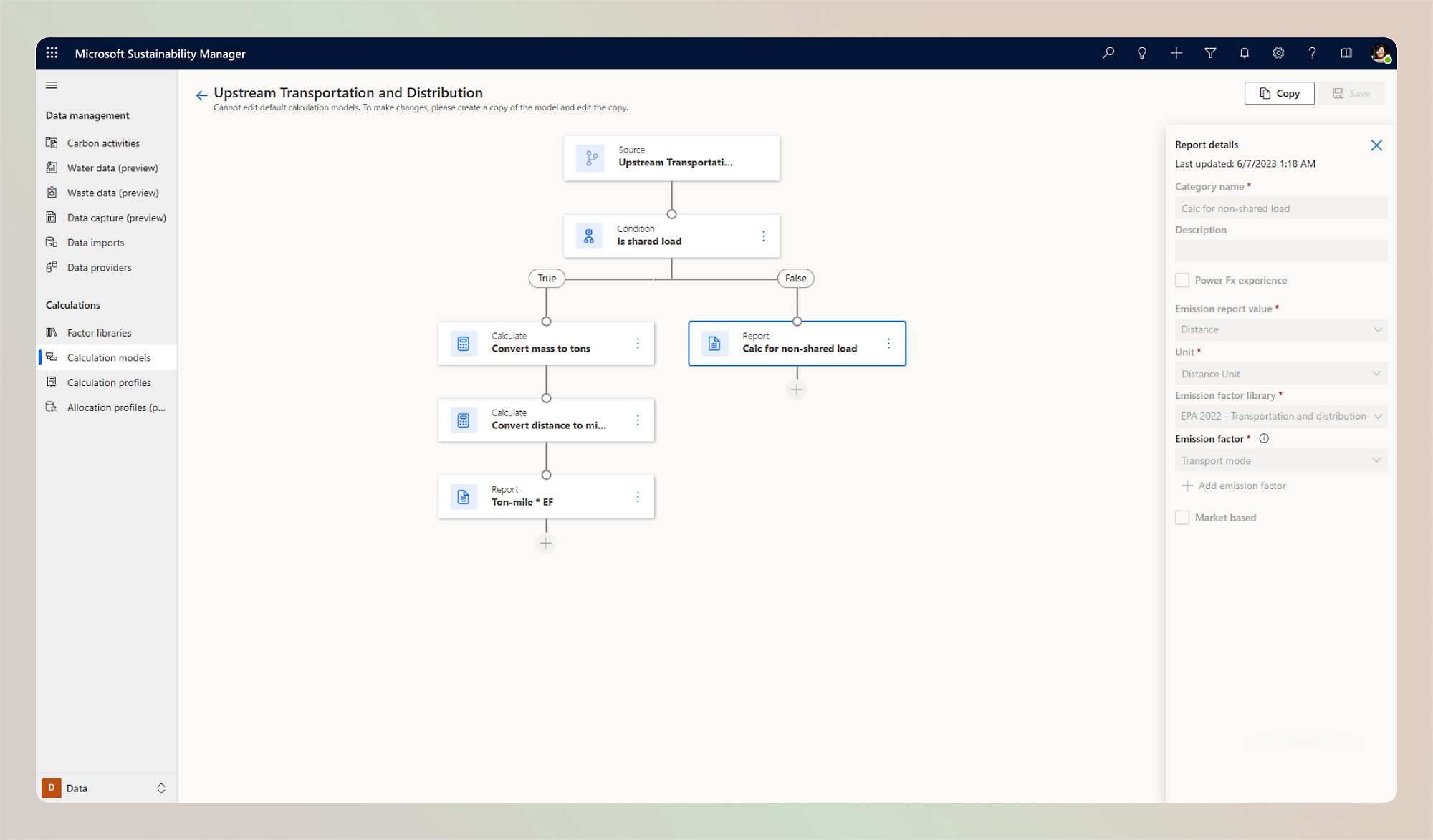The width and height of the screenshot is (1433, 840).
Task: Click the ellipsis menu on Calc for non-shared load node
Action: pyautogui.click(x=888, y=343)
